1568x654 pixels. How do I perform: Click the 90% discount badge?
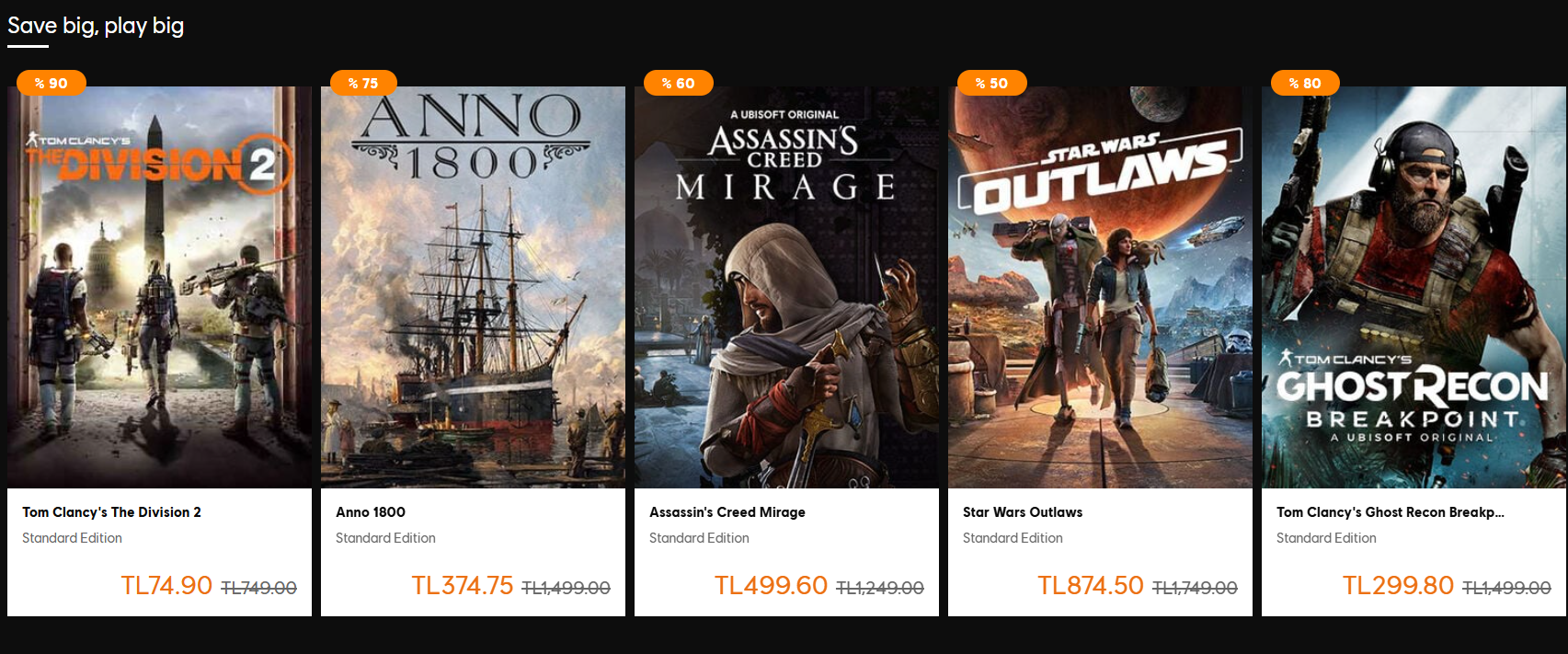52,83
